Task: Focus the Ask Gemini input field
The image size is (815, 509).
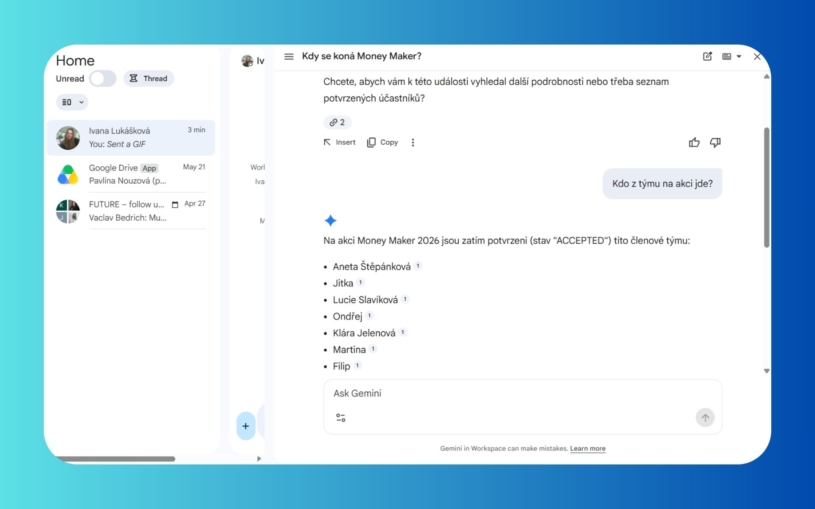Action: (522, 394)
